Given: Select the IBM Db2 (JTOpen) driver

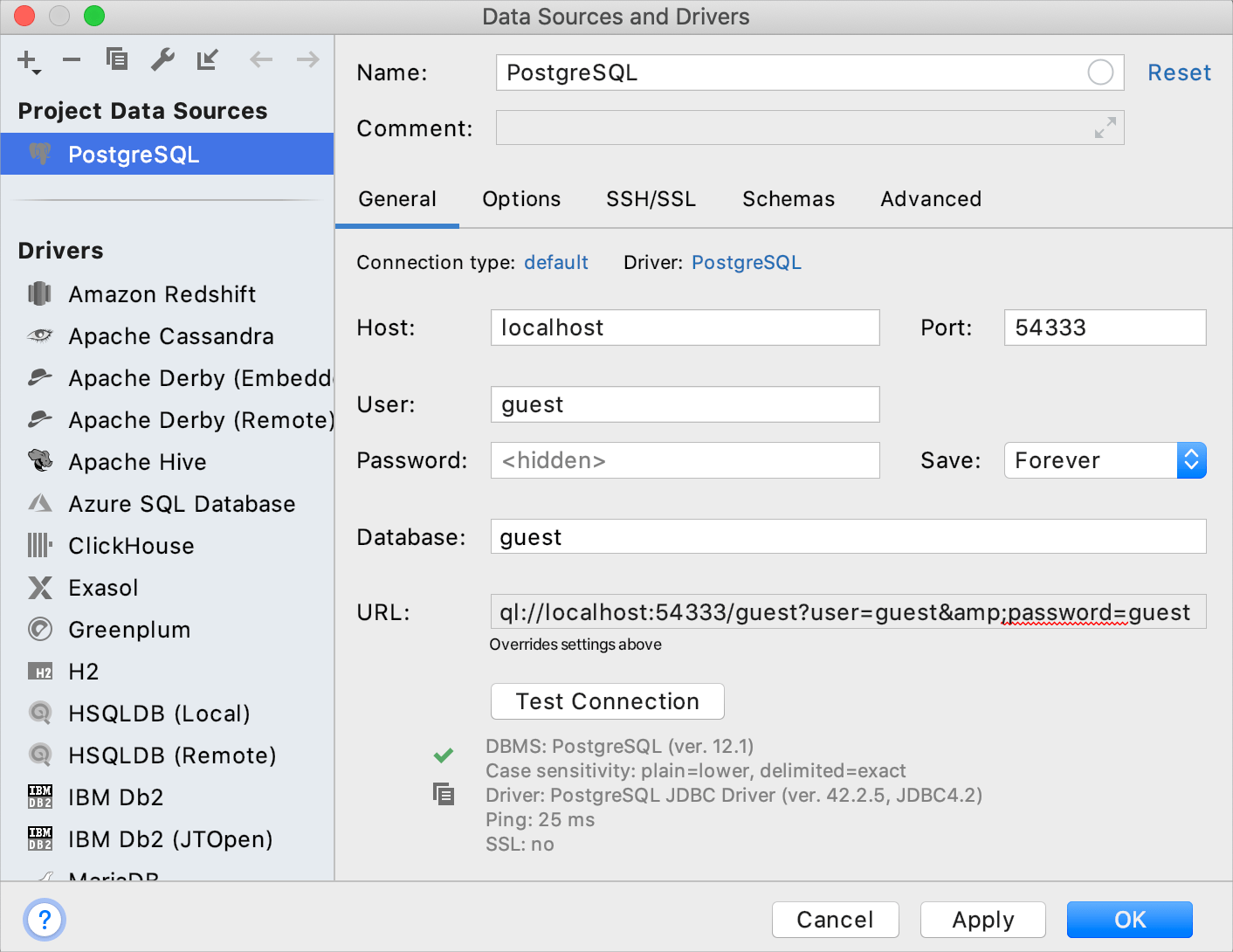Looking at the screenshot, I should 167,839.
